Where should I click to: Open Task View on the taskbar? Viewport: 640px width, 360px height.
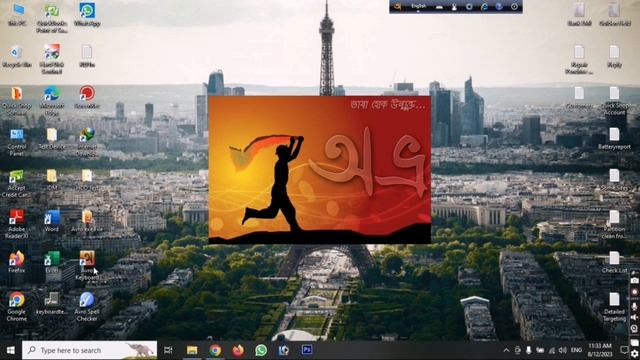tap(168, 350)
